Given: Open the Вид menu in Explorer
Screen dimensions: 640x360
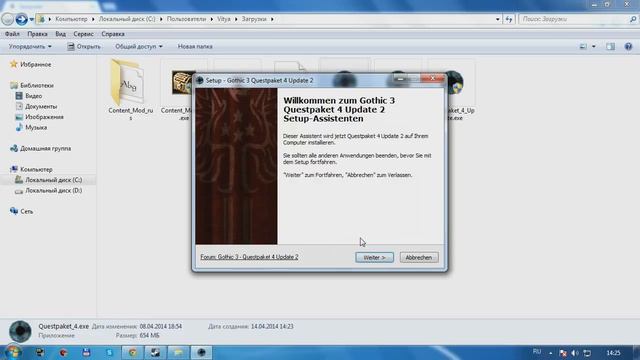Looking at the screenshot, I should click(x=60, y=34).
